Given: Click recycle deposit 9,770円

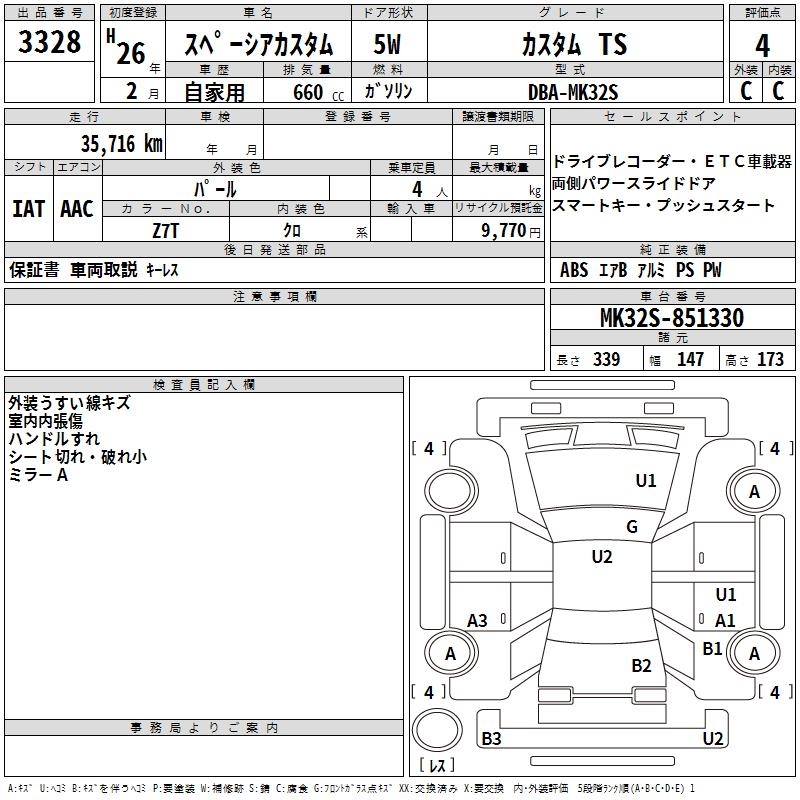Looking at the screenshot, I should 511,231.
